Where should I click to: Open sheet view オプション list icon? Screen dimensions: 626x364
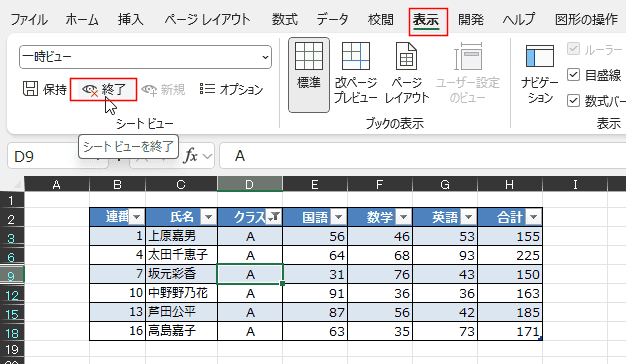207,89
